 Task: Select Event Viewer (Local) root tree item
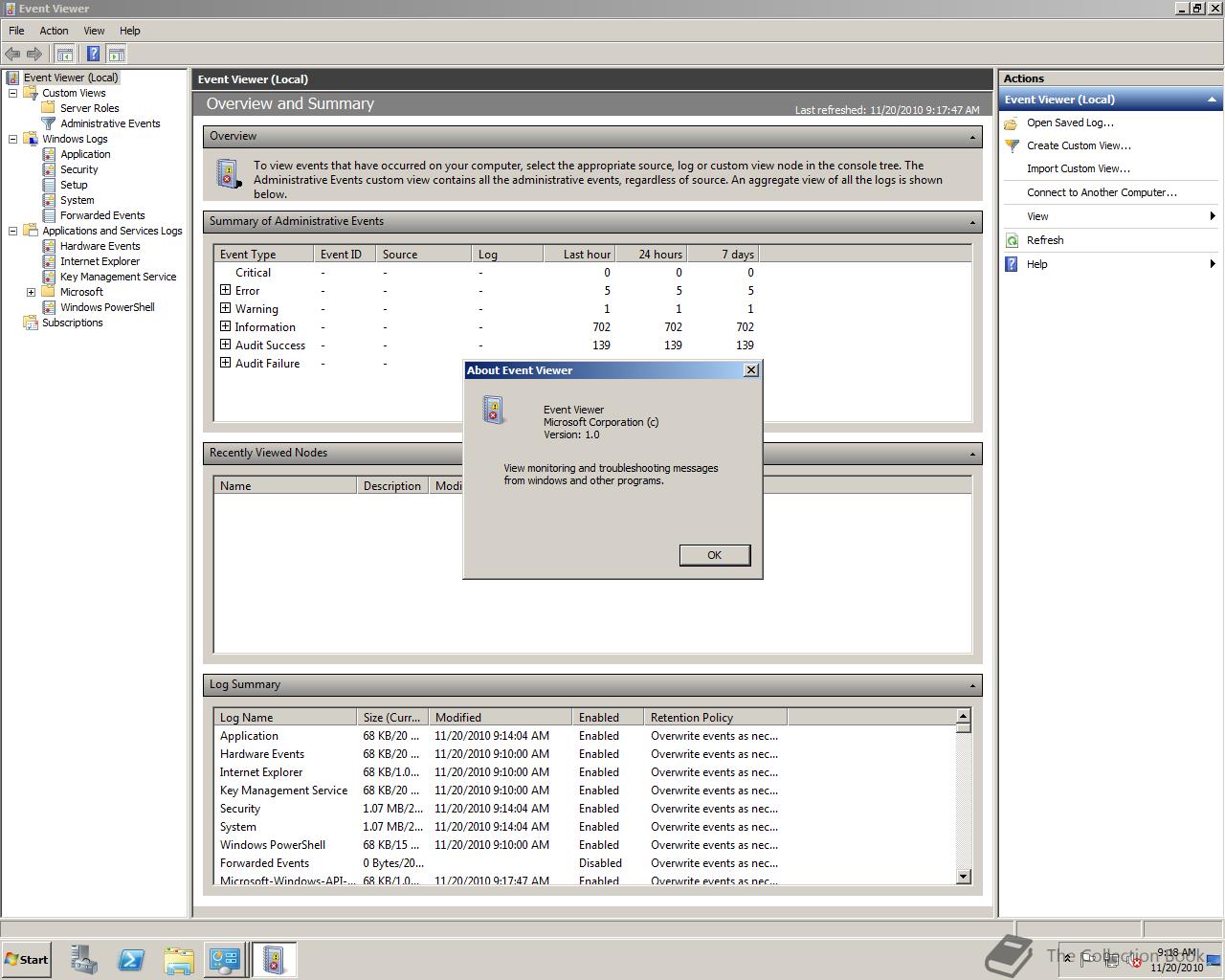click(x=71, y=78)
